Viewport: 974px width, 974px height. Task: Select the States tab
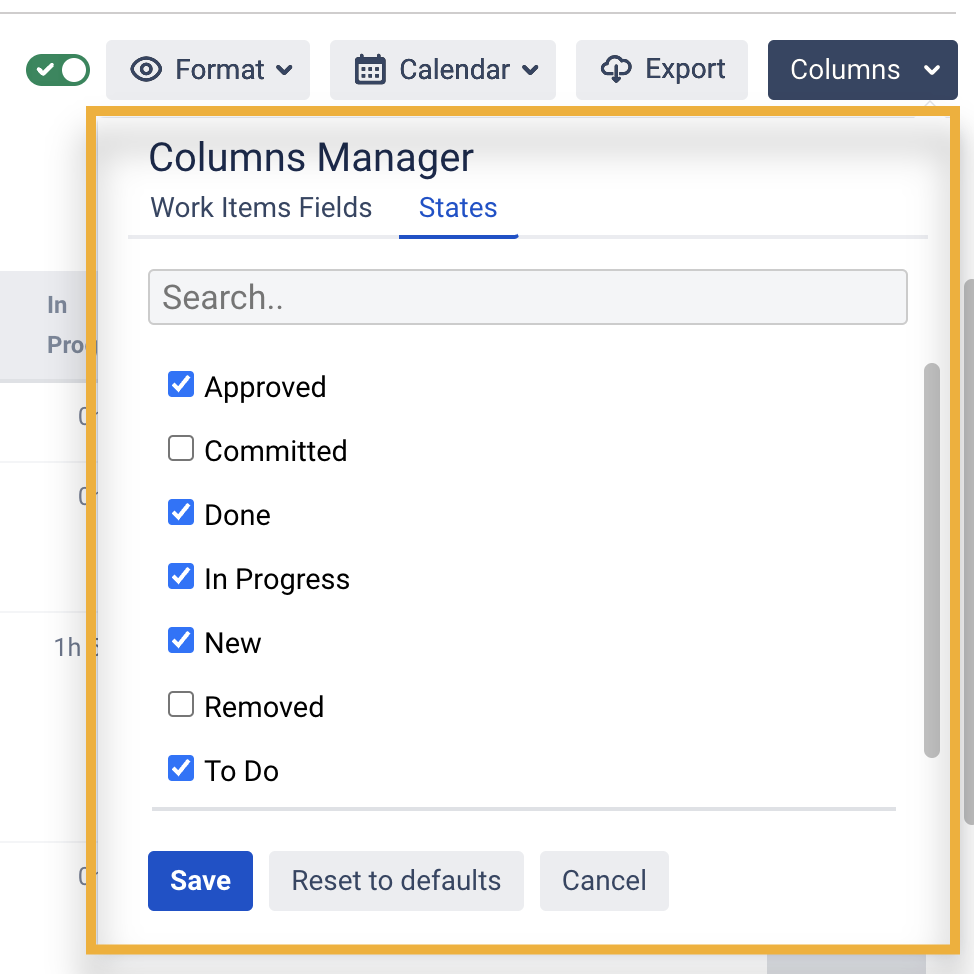coord(458,208)
